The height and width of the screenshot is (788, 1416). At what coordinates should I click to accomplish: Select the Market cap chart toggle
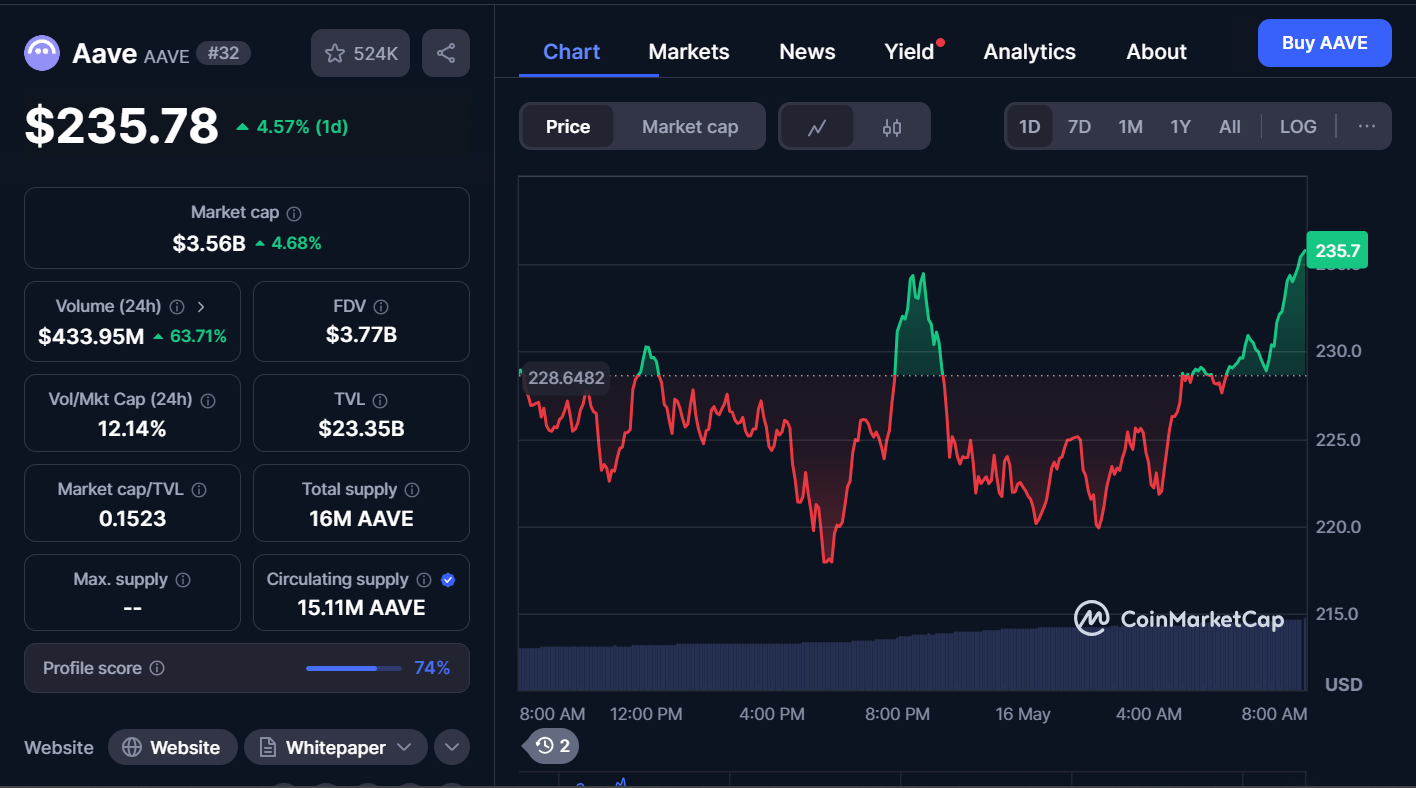[x=690, y=127]
